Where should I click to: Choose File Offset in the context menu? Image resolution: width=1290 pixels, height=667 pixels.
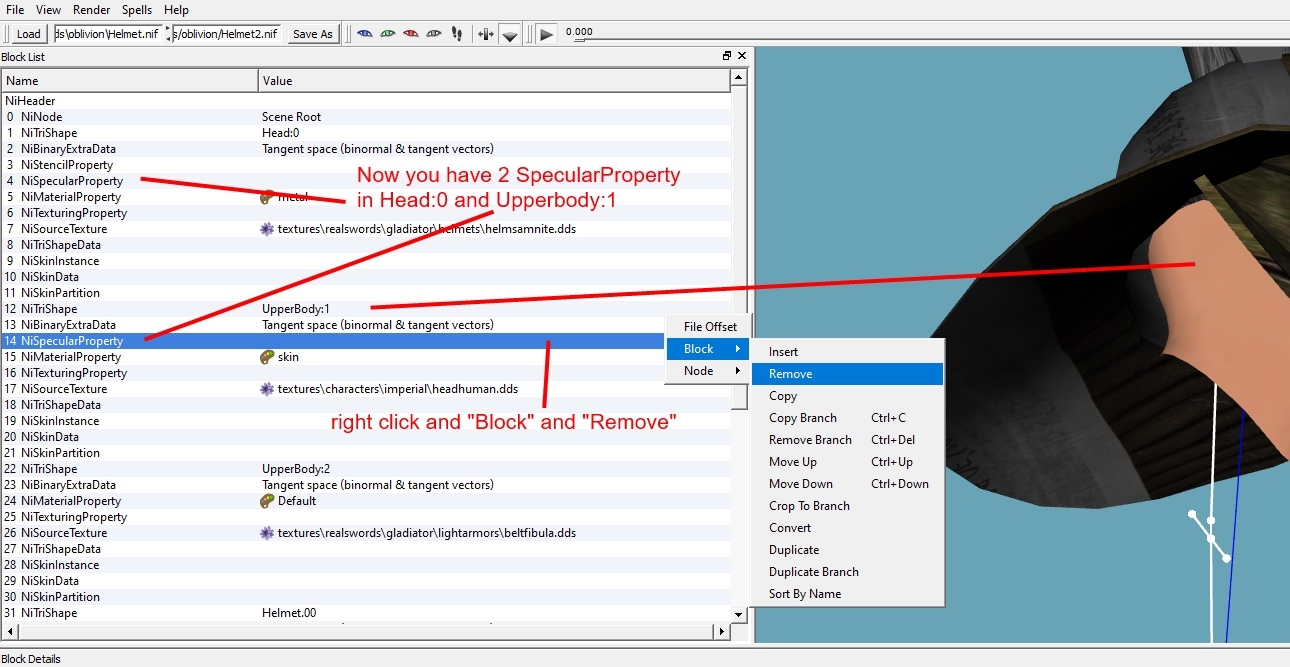pyautogui.click(x=709, y=327)
